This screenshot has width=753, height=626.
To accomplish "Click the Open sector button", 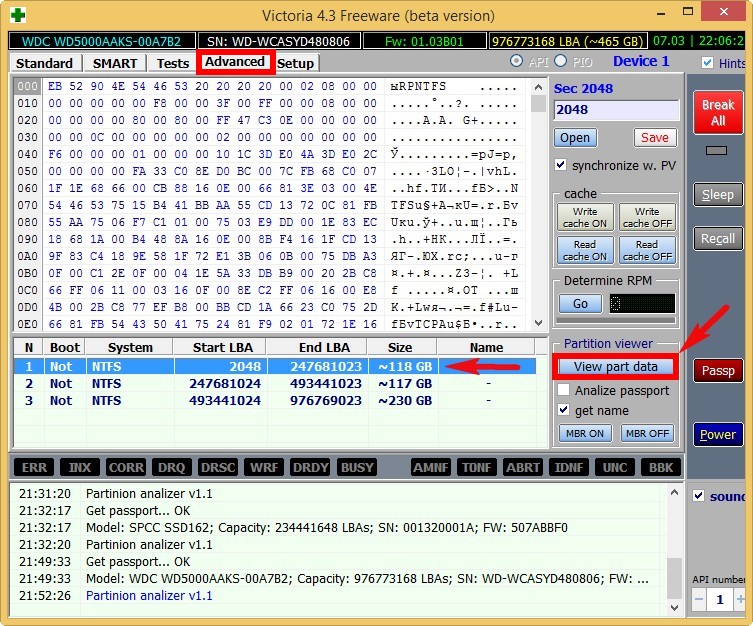I will click(x=575, y=138).
